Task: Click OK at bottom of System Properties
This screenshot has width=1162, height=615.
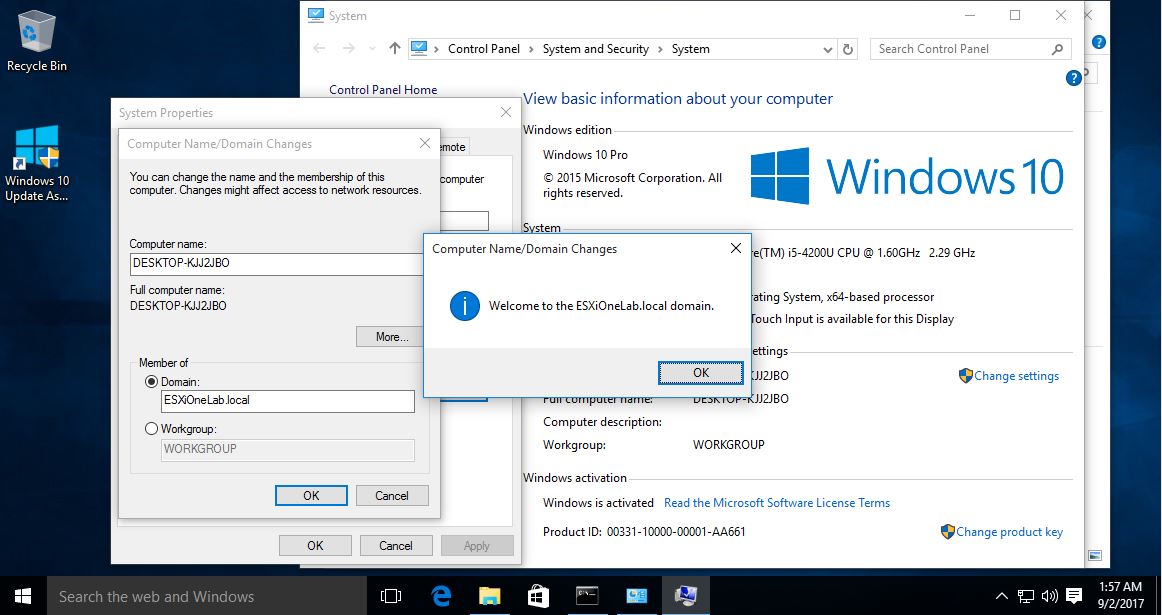Action: coord(315,545)
